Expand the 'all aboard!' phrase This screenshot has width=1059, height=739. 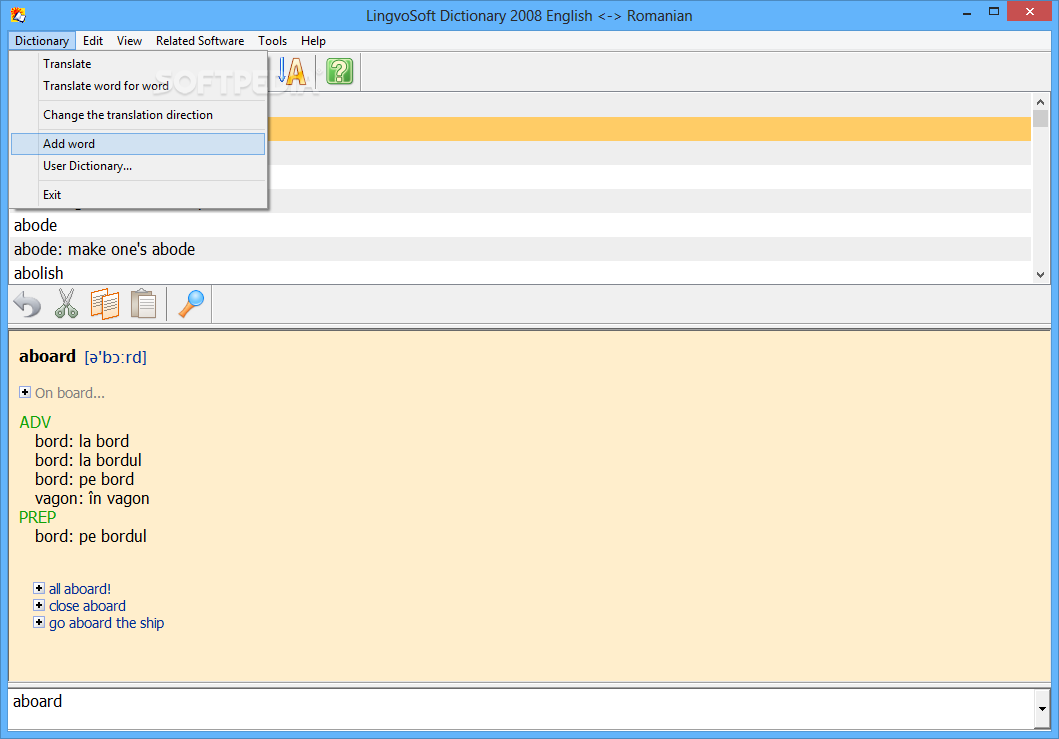tap(39, 588)
